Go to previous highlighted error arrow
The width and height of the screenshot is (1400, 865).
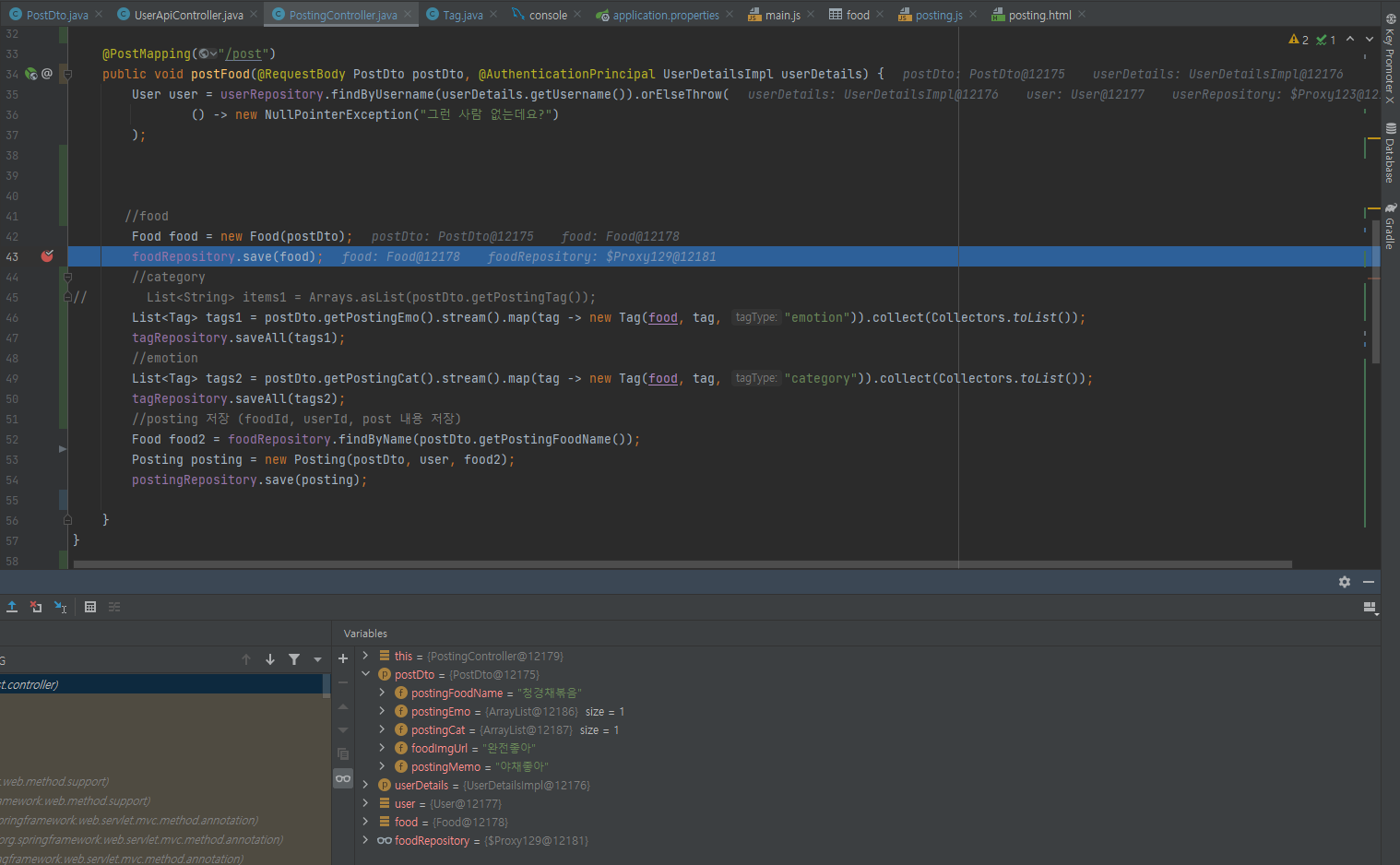click(1350, 39)
